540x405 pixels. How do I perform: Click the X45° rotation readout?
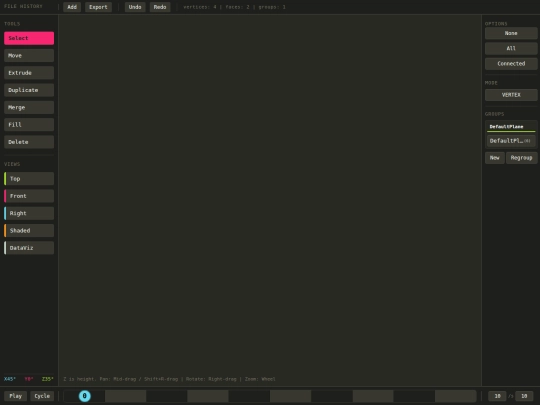(10, 379)
